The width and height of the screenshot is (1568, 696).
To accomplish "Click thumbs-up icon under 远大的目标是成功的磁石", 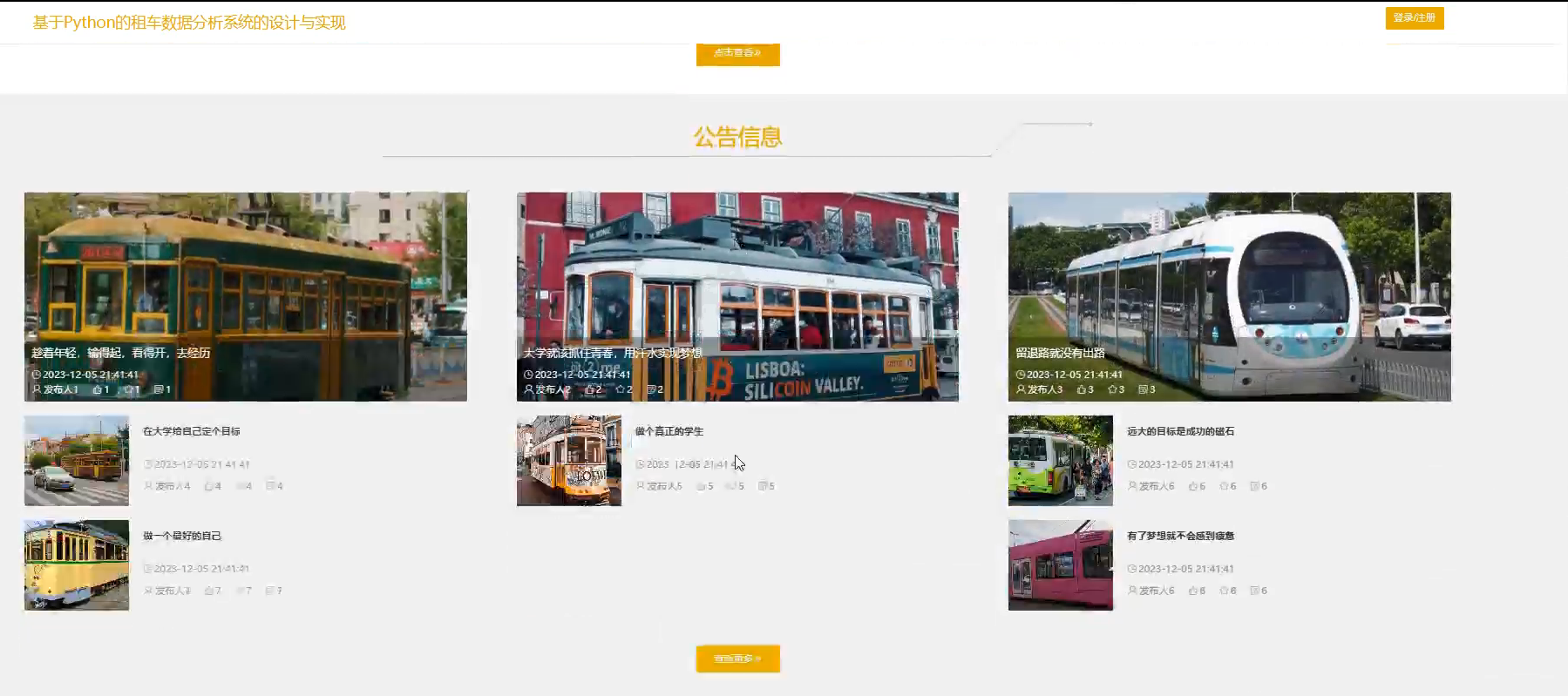I will point(1192,486).
